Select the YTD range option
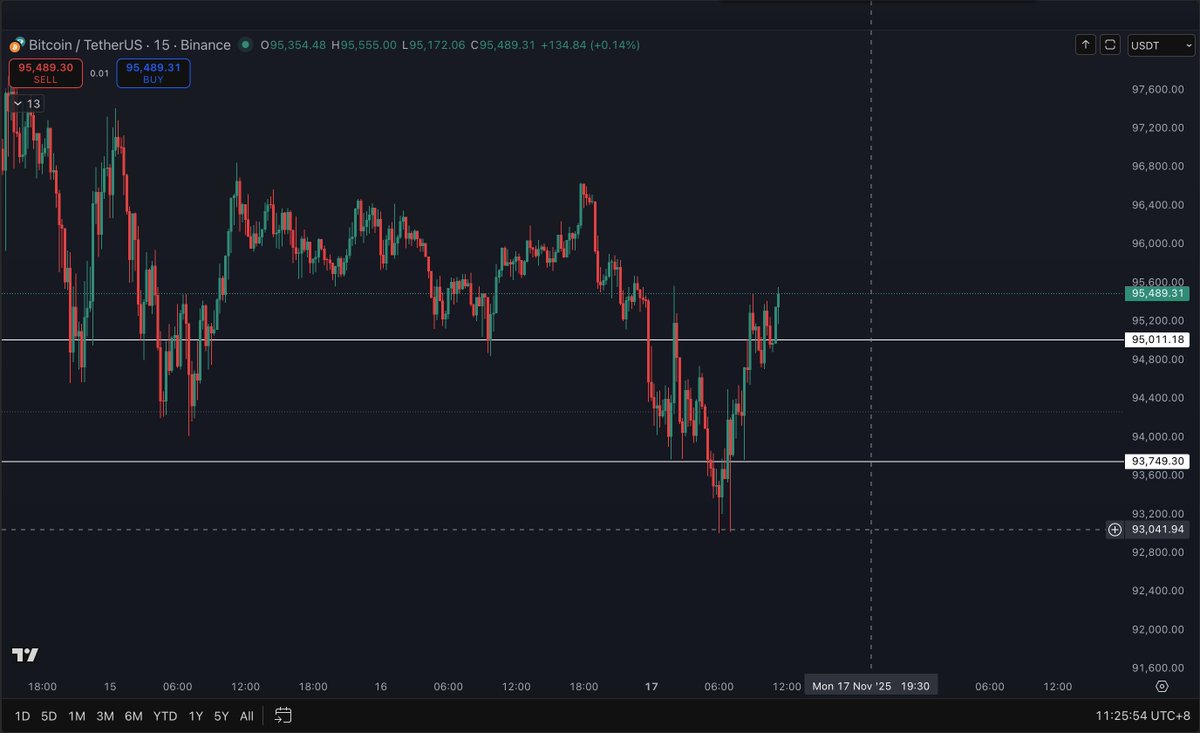This screenshot has height=733, width=1200. [165, 716]
